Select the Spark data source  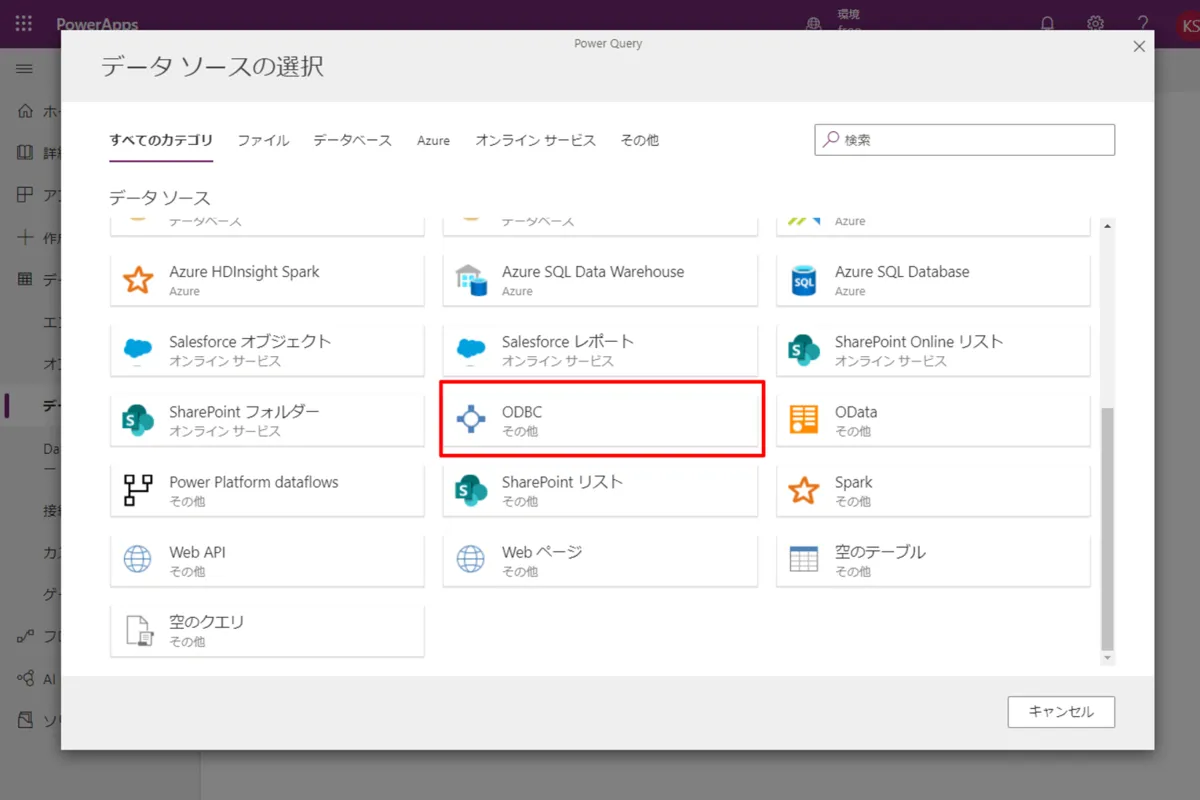click(930, 489)
